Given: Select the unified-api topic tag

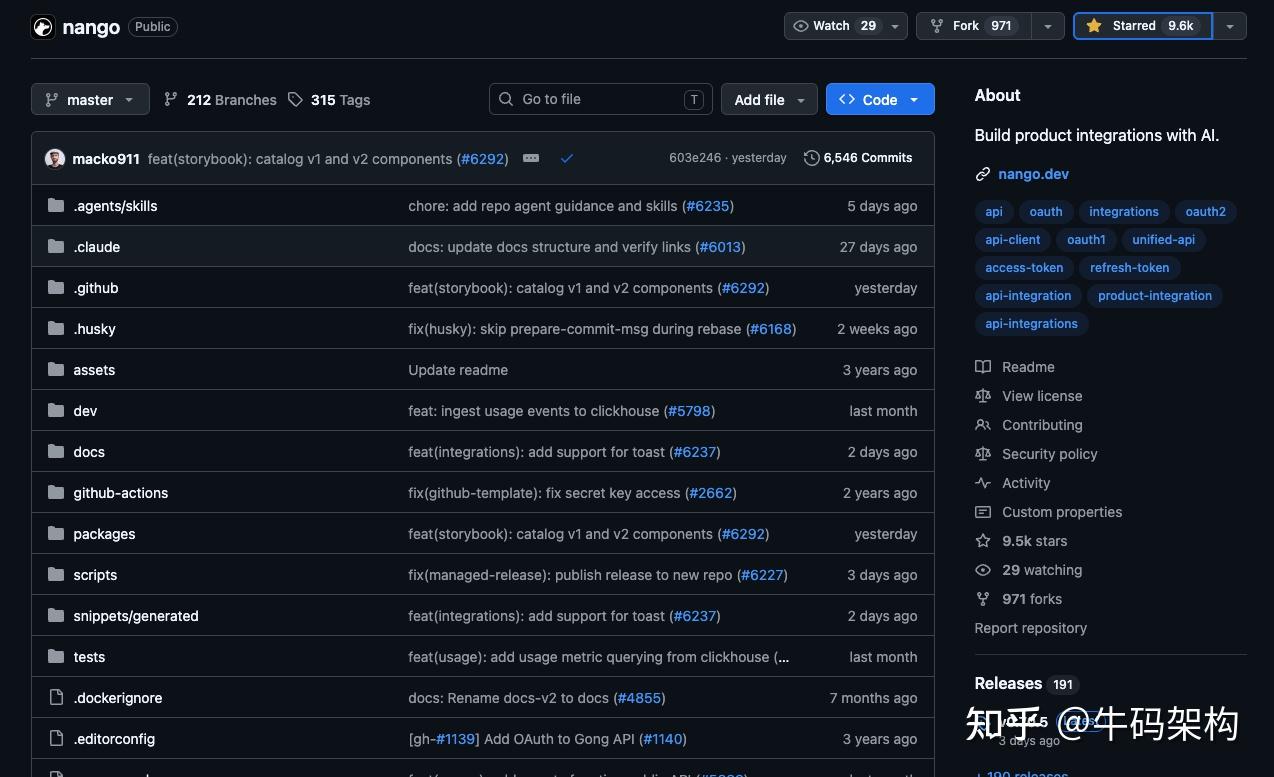Looking at the screenshot, I should [x=1163, y=240].
